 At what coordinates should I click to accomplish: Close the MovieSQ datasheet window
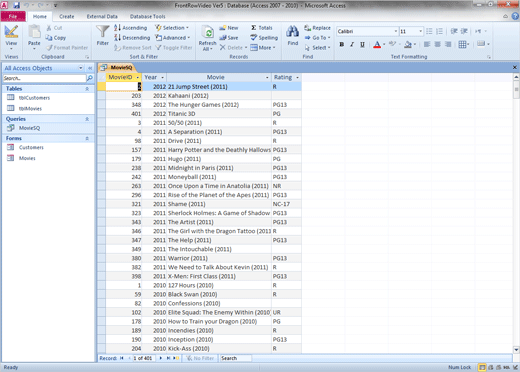tap(515, 67)
